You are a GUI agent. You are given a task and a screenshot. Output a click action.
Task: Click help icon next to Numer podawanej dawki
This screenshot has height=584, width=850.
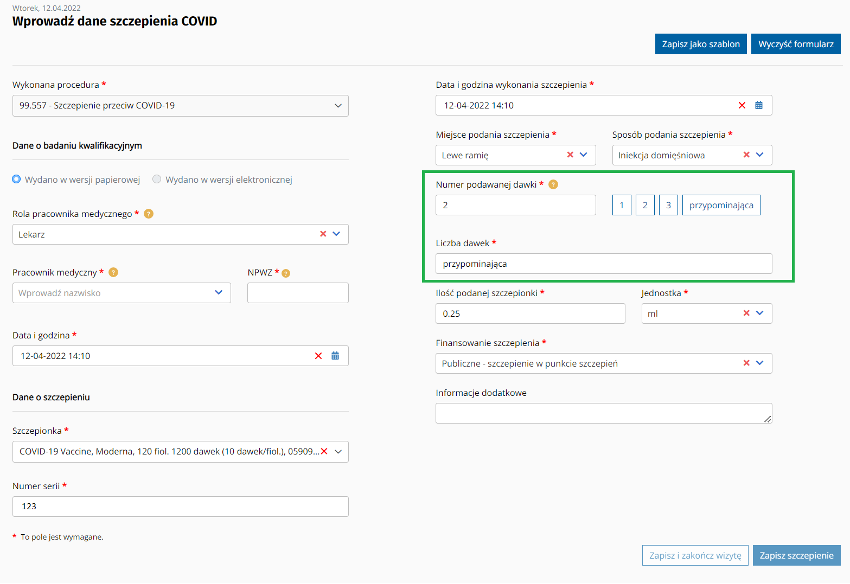[x=553, y=185]
